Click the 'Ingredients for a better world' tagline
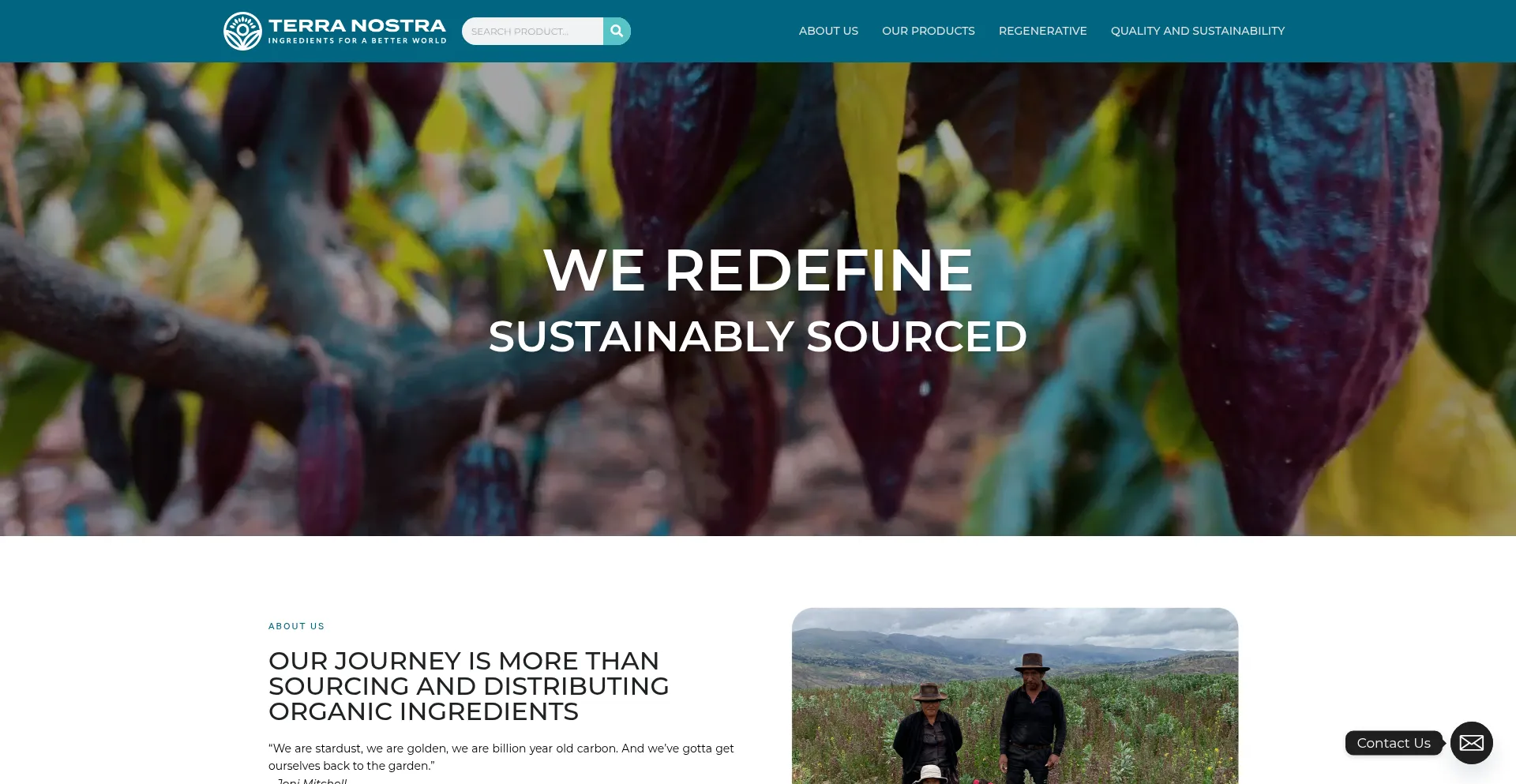This screenshot has width=1516, height=784. click(x=357, y=40)
